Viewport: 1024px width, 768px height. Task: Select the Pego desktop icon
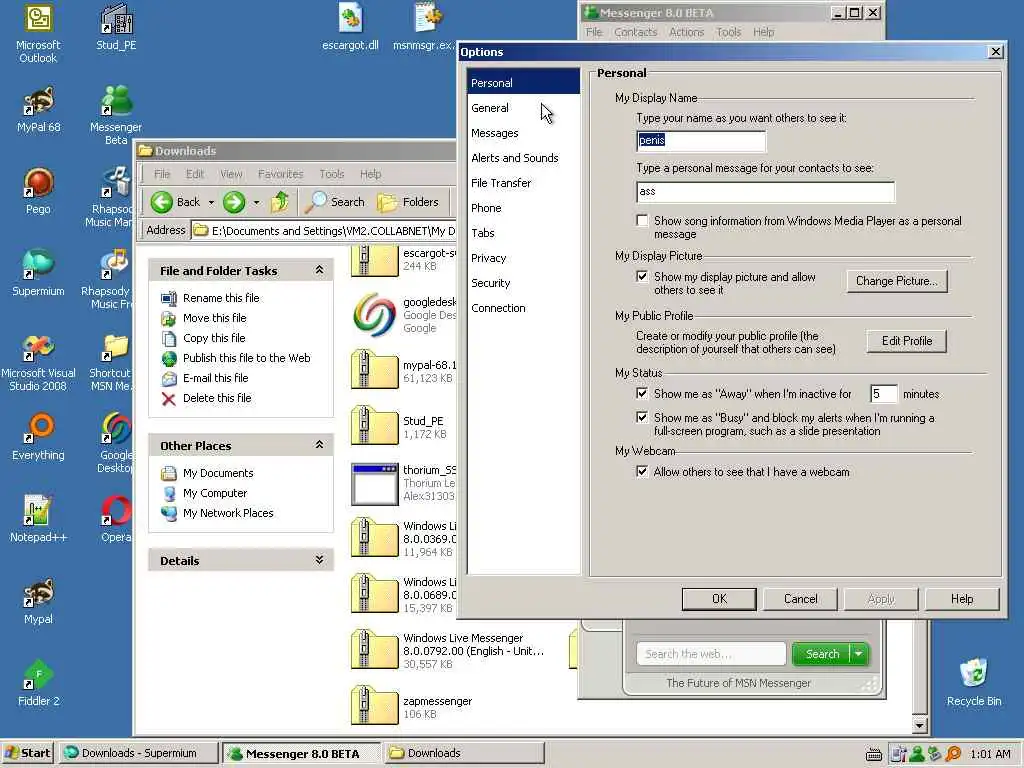[38, 191]
